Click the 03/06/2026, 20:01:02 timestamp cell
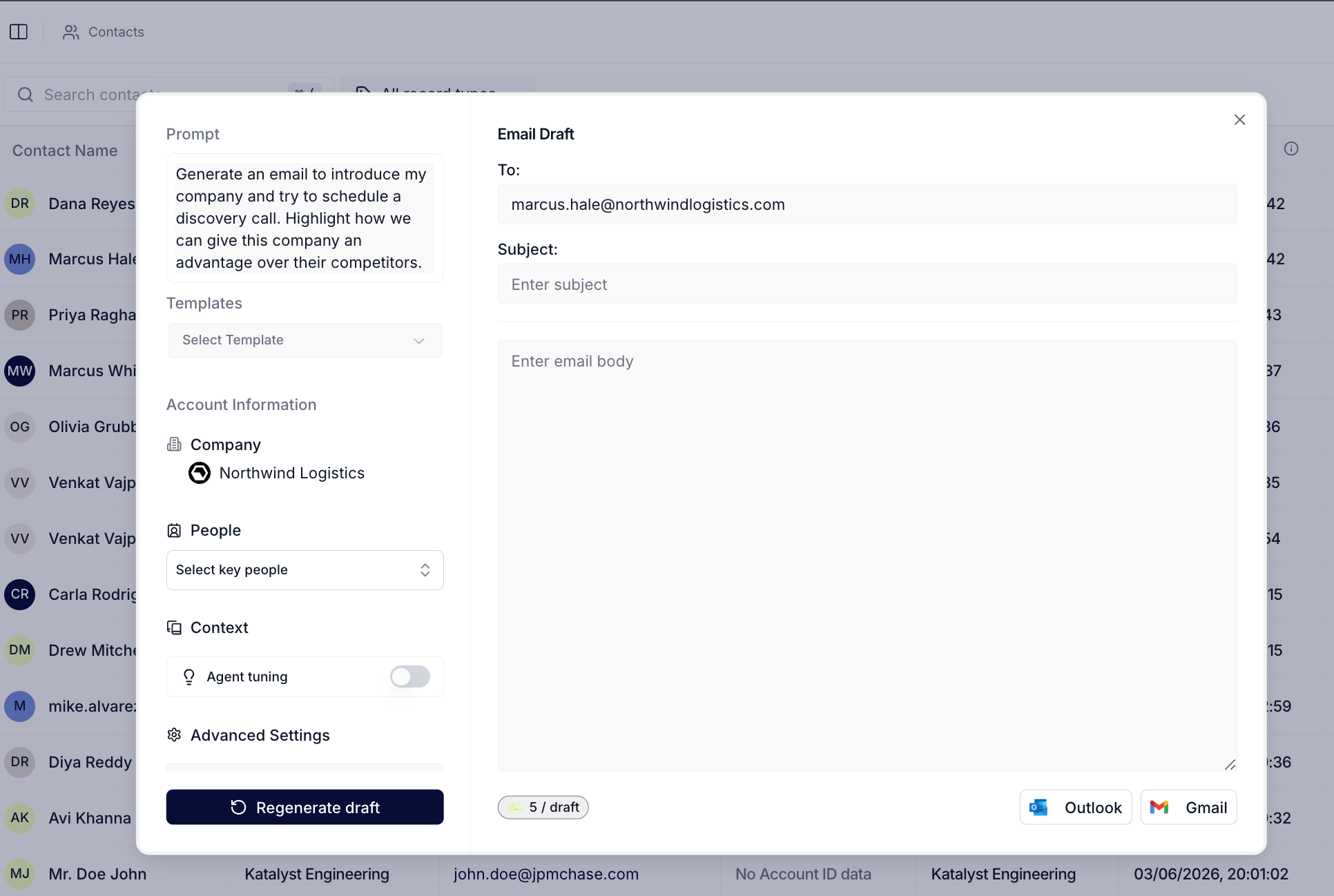This screenshot has height=896, width=1334. pyautogui.click(x=1211, y=874)
